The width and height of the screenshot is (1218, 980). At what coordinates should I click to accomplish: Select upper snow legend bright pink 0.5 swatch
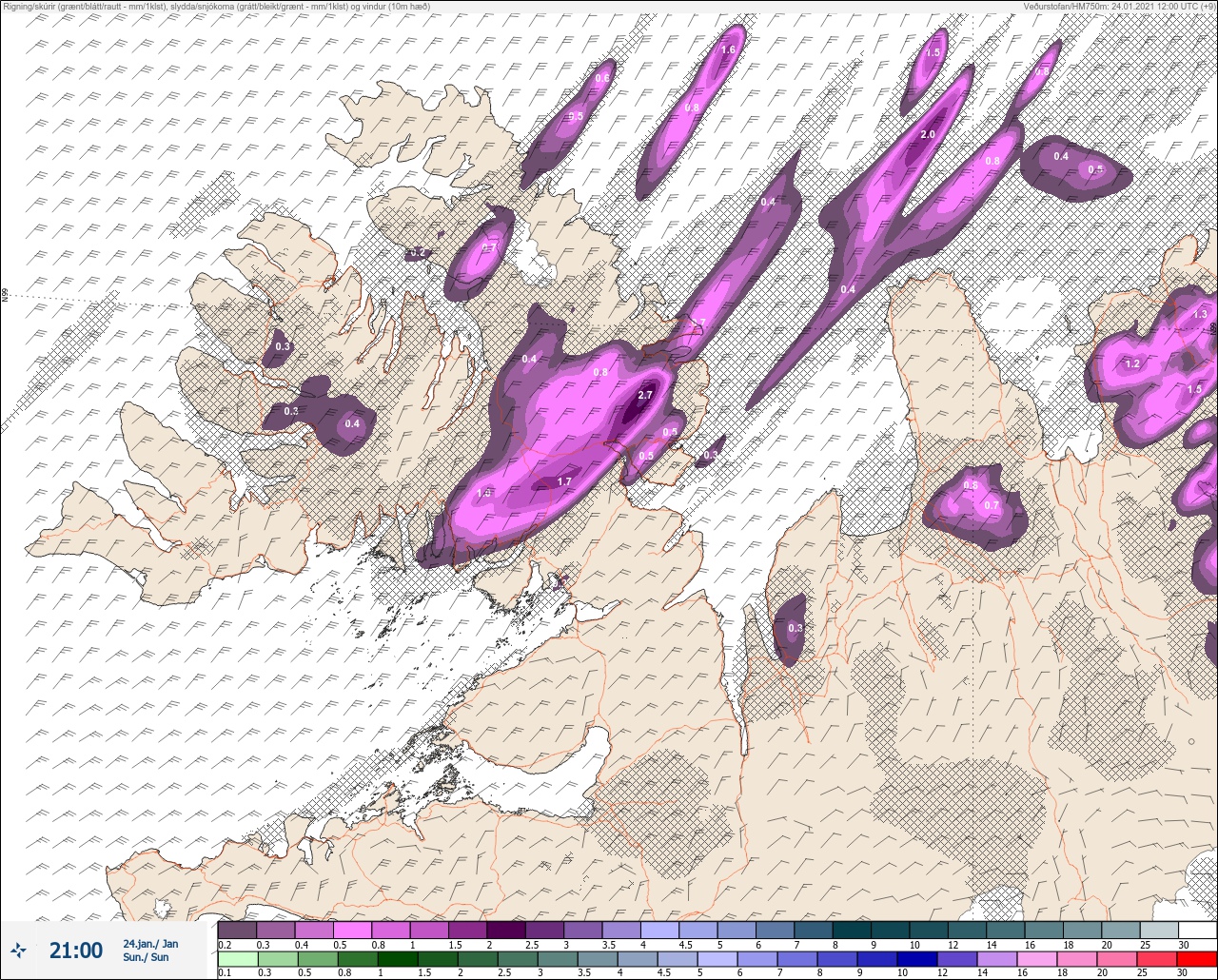pyautogui.click(x=352, y=930)
